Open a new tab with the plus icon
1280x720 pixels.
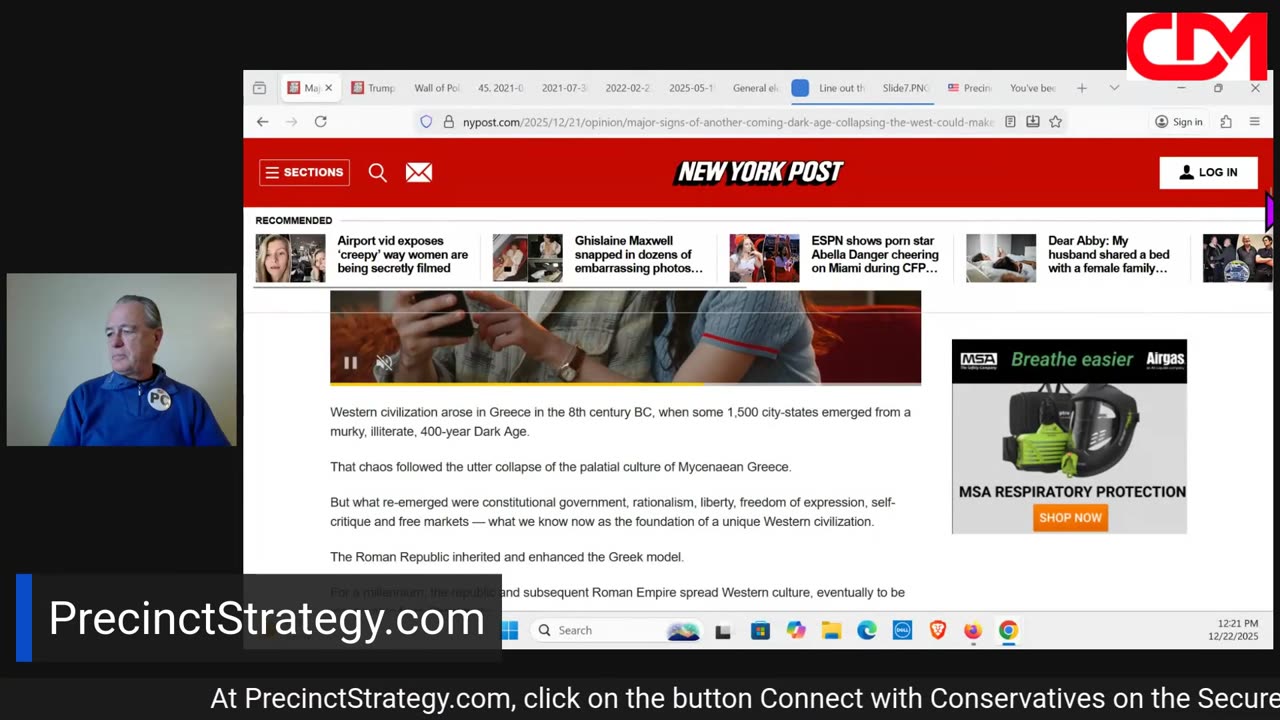[x=1081, y=88]
